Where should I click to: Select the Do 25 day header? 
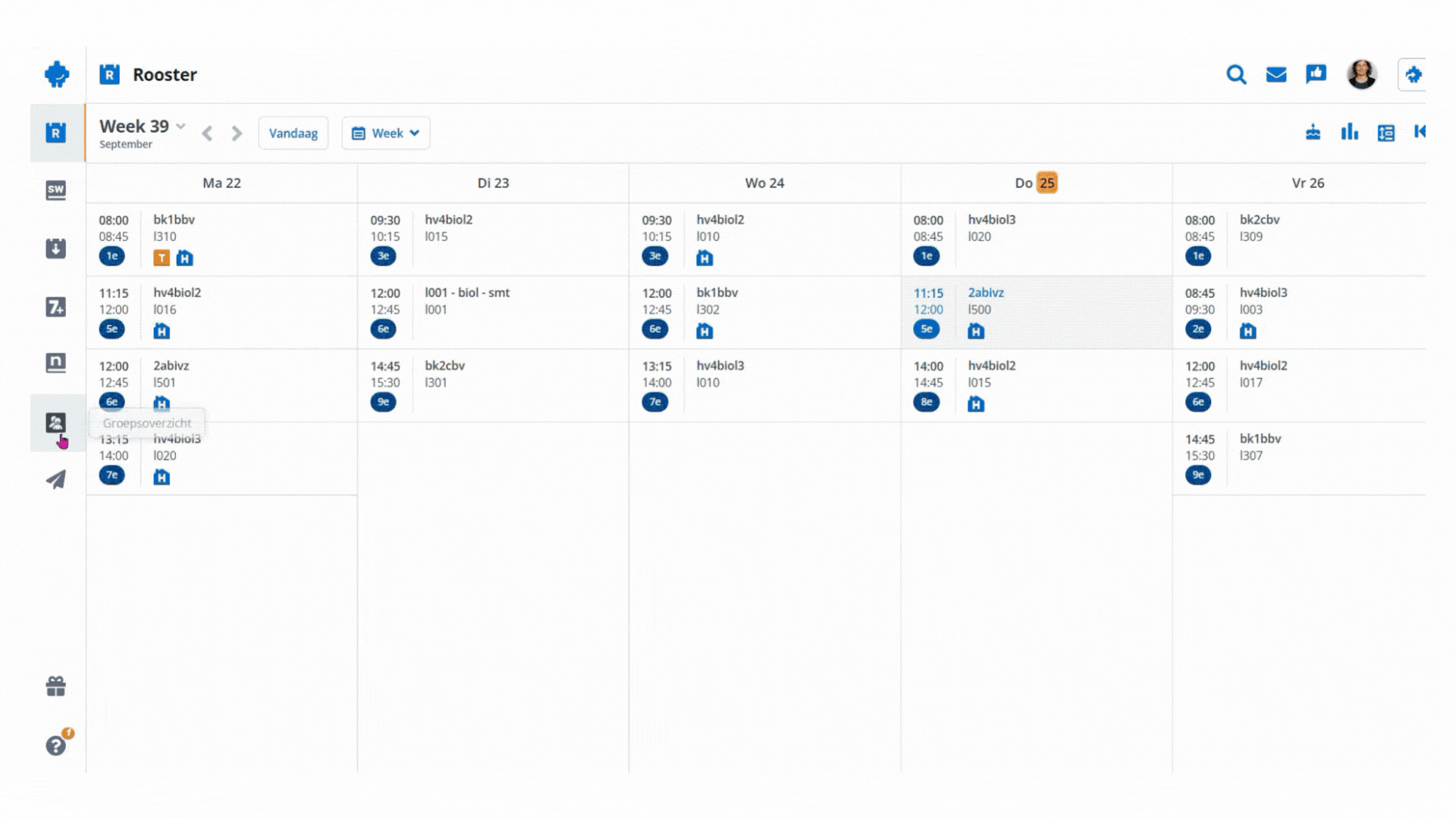[x=1036, y=183]
